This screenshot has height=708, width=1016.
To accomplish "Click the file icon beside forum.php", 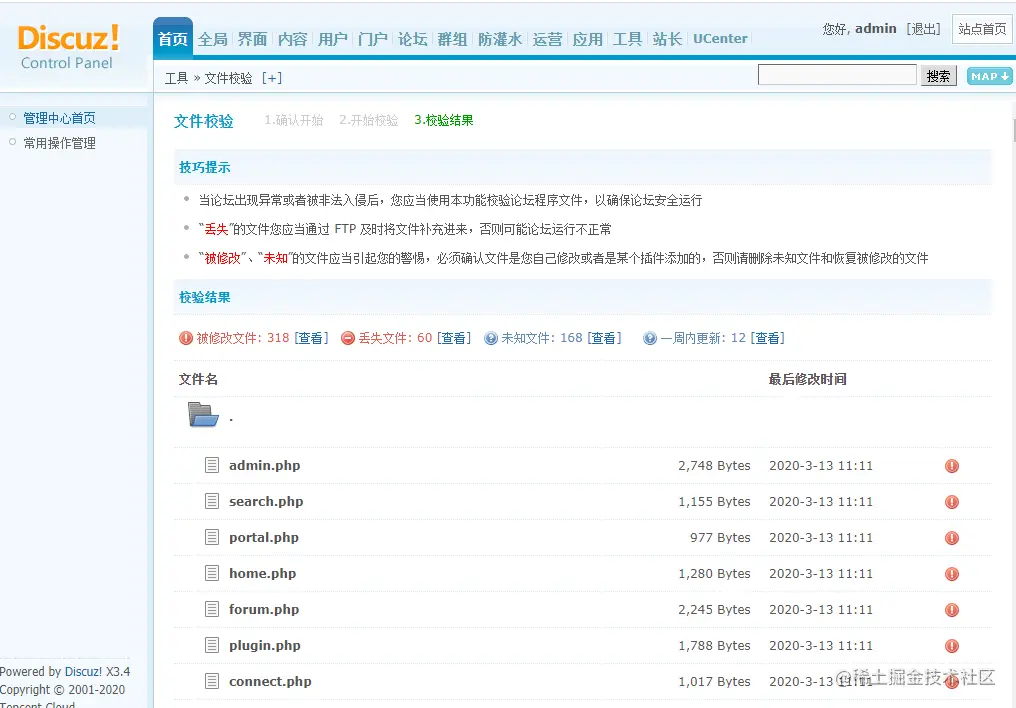I will click(212, 609).
